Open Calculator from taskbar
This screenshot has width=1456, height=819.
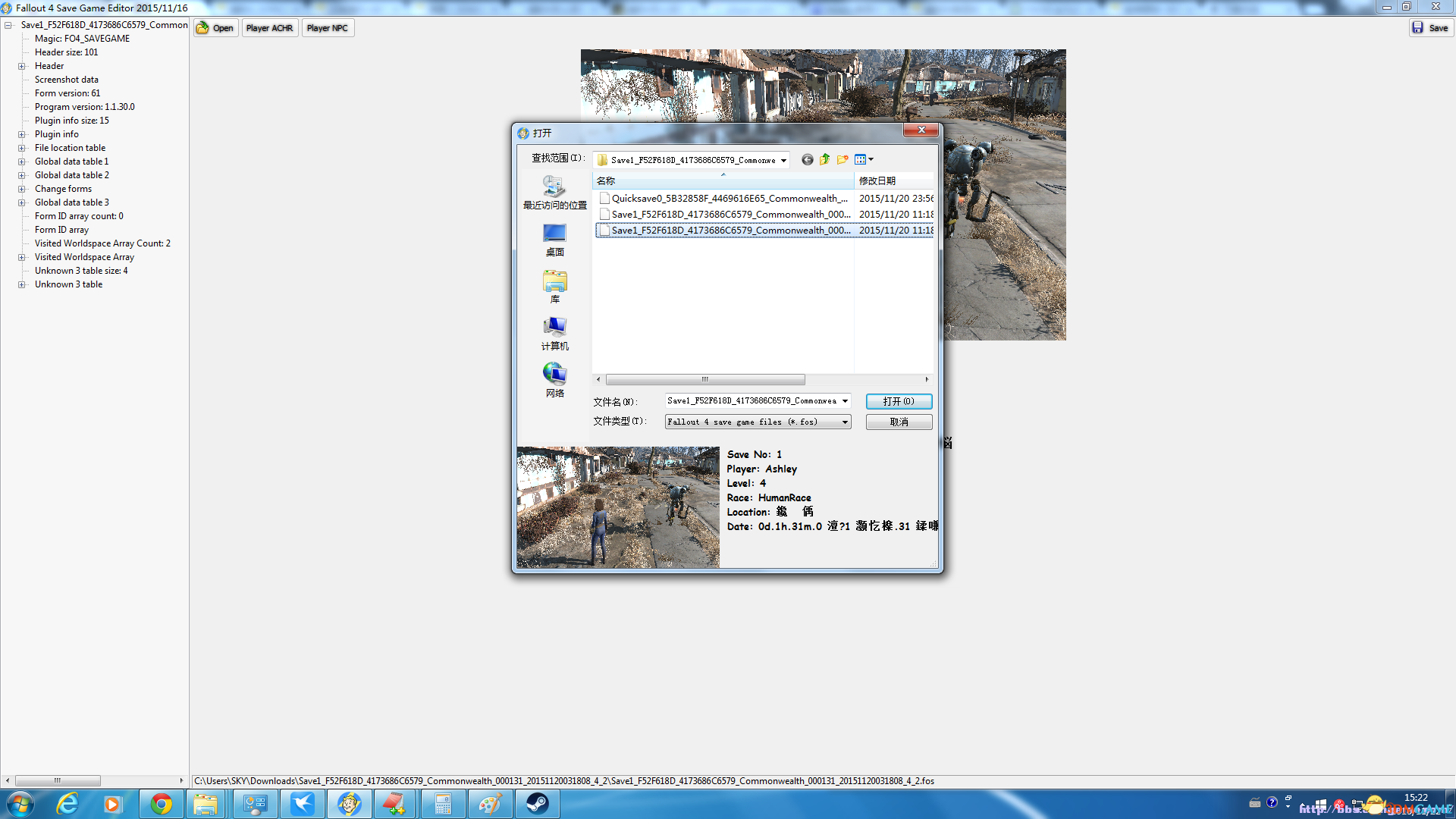tap(443, 804)
